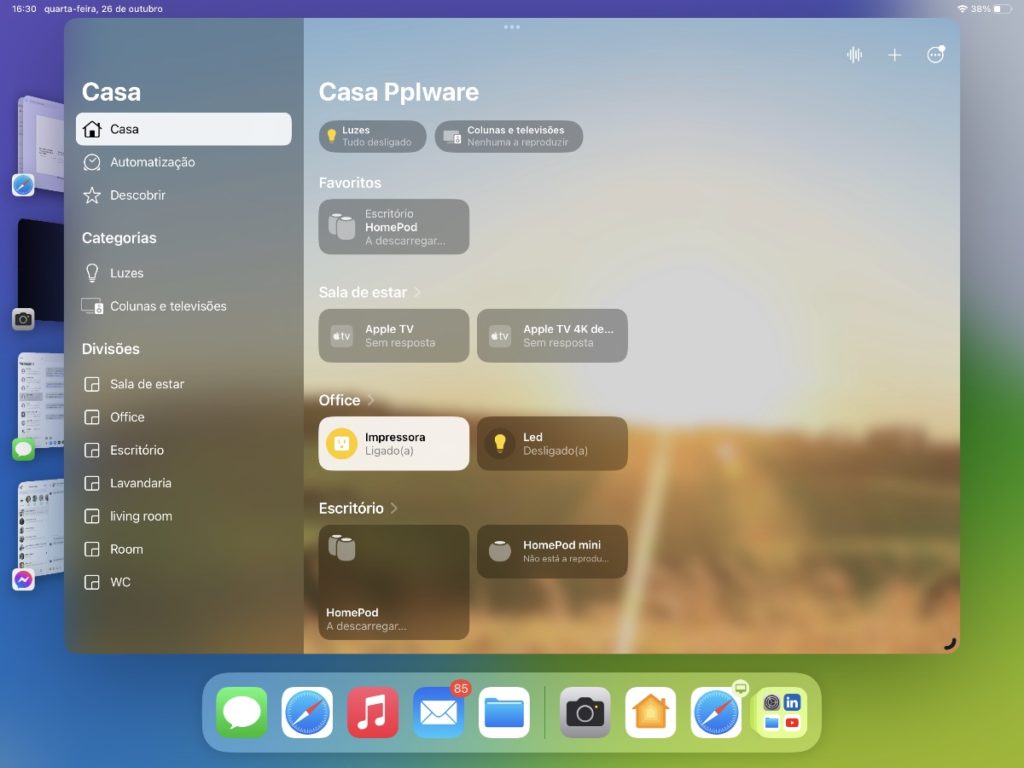Viewport: 1024px width, 768px height.
Task: Select Colunas e televisões in sidebar
Action: pos(184,306)
